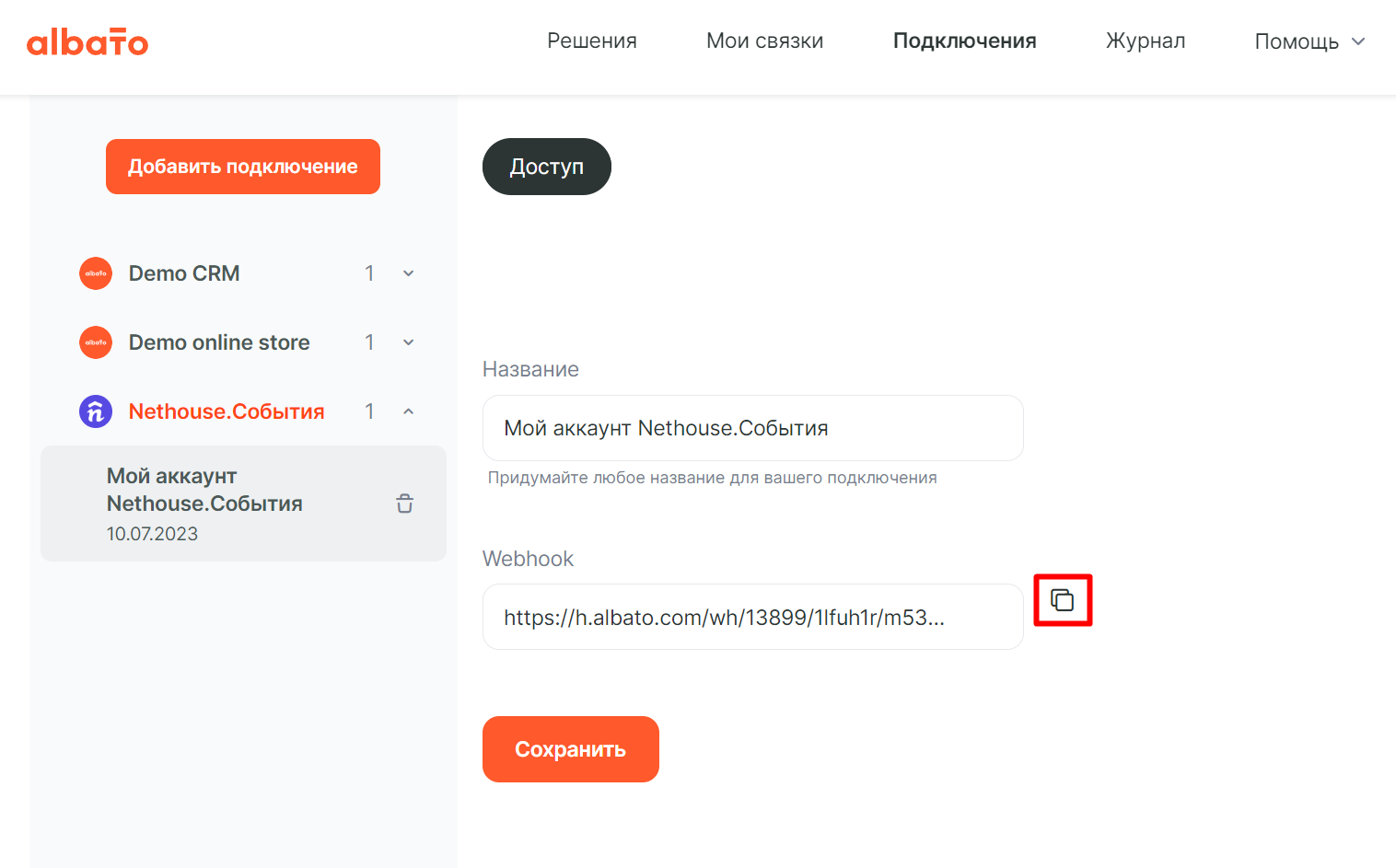The height and width of the screenshot is (868, 1396).
Task: Save the connection with Сохранить
Action: (x=571, y=749)
